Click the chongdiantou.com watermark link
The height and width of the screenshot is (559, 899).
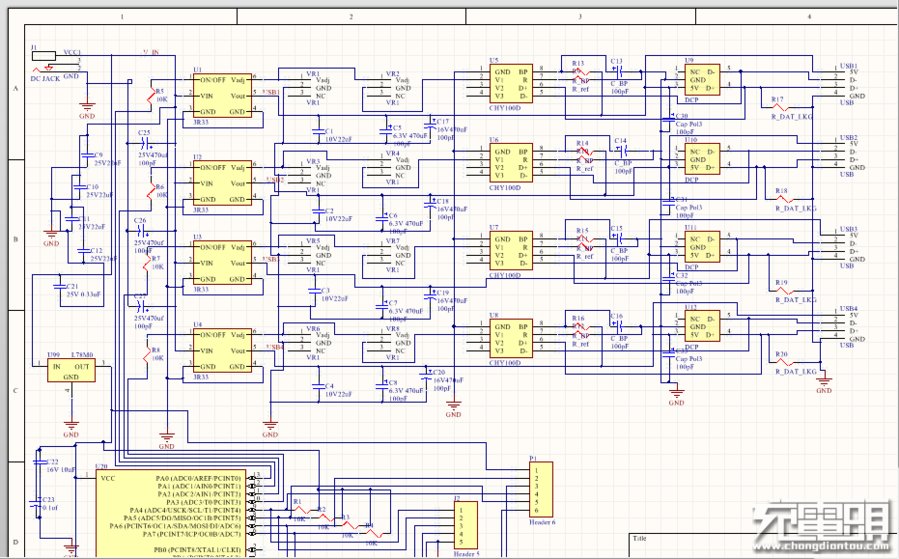[824, 546]
